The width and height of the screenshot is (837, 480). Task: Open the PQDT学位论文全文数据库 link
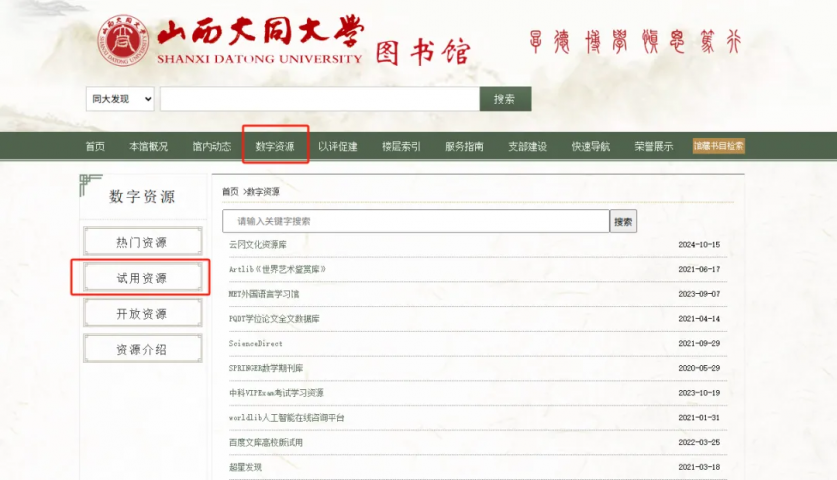pos(273,319)
